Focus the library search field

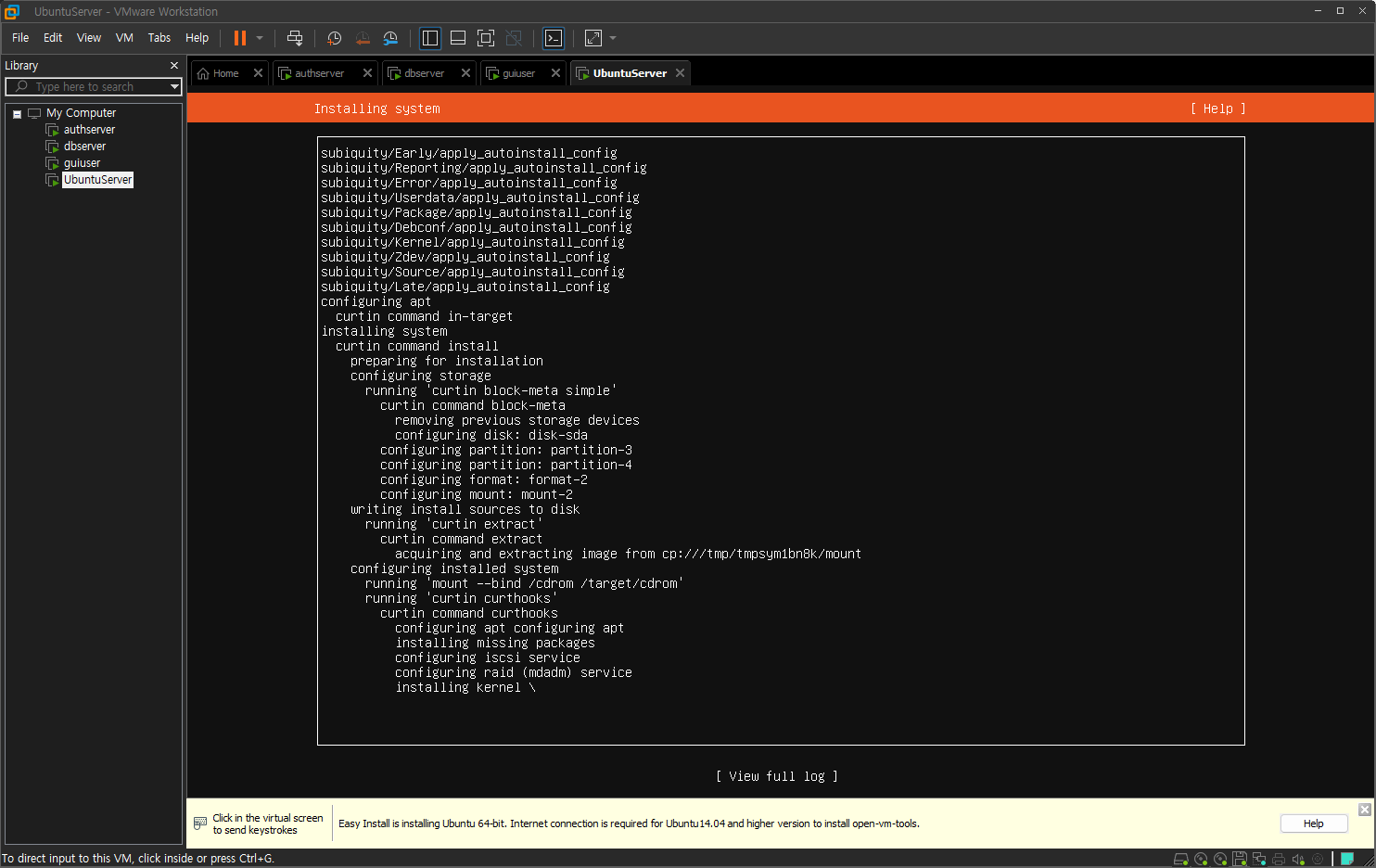[93, 86]
